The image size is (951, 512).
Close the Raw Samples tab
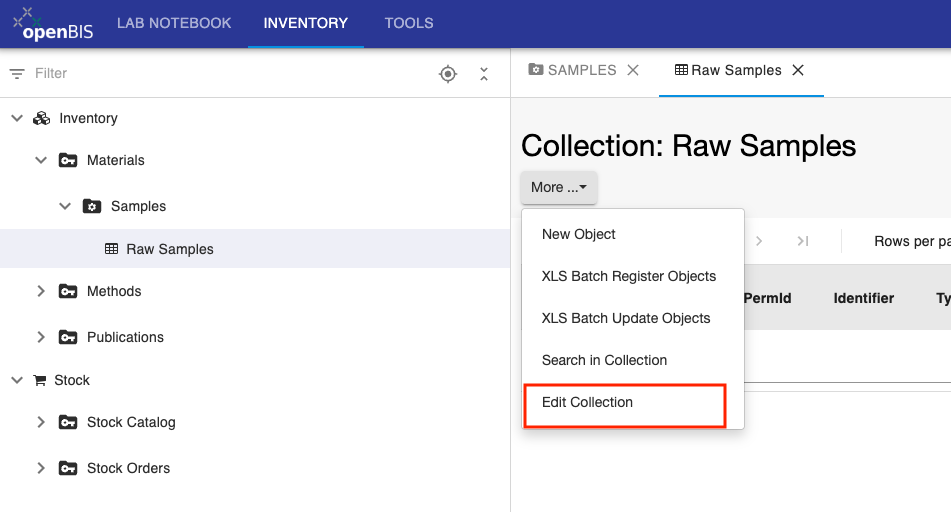click(798, 70)
